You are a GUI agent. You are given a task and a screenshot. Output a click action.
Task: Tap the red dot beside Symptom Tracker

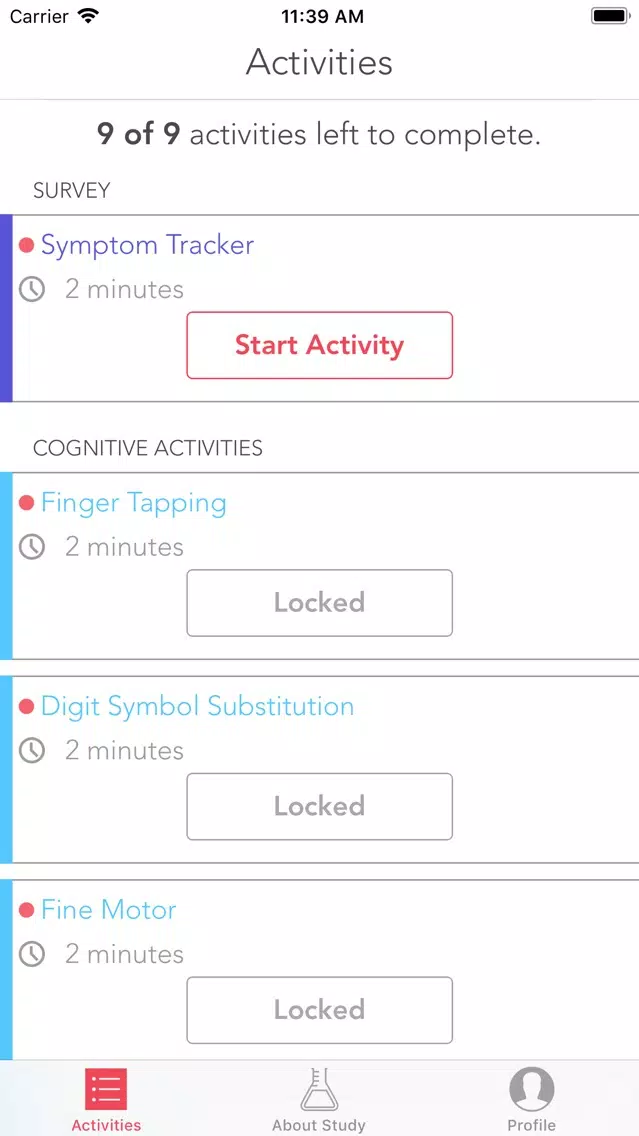pos(27,246)
